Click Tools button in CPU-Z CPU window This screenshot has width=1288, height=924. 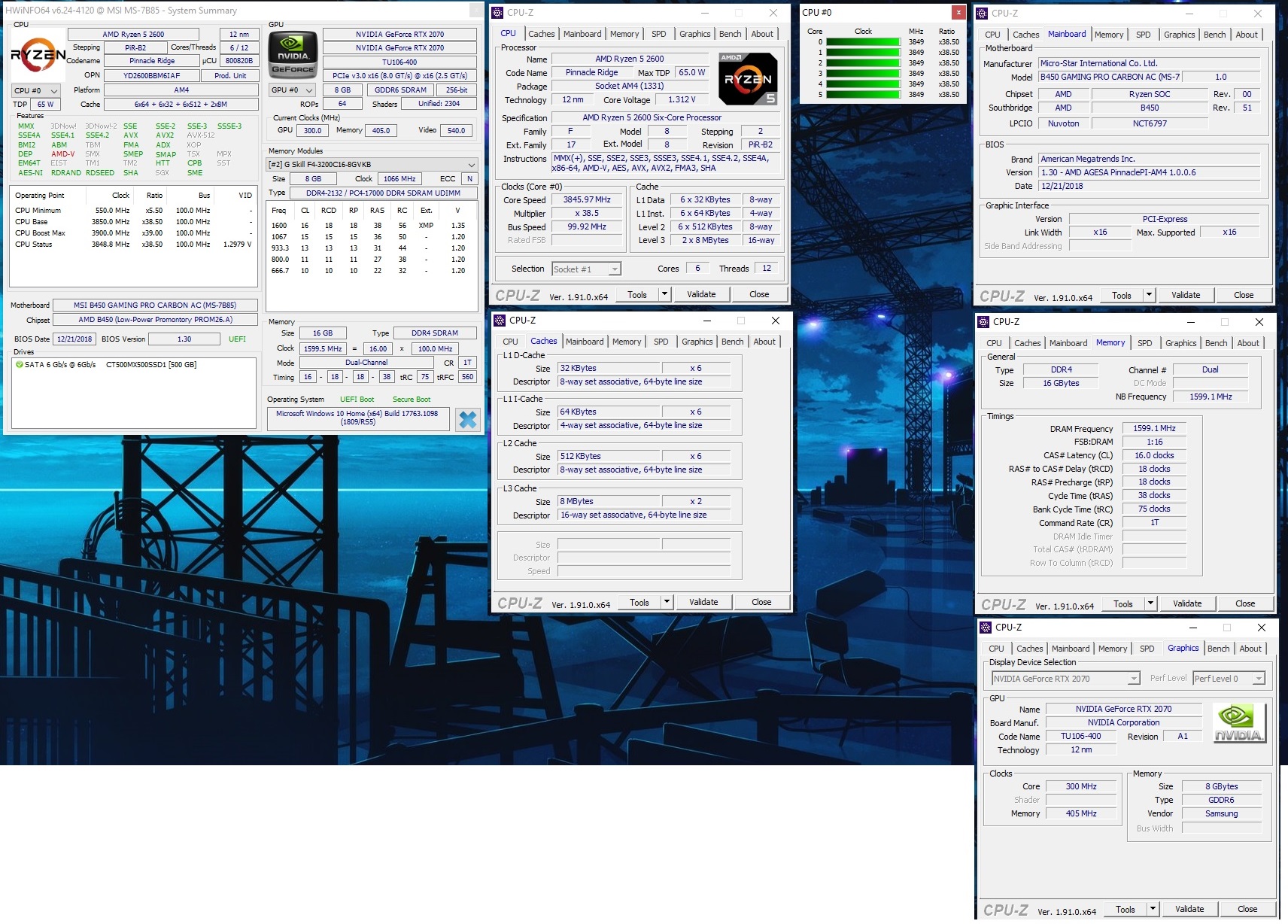click(637, 294)
